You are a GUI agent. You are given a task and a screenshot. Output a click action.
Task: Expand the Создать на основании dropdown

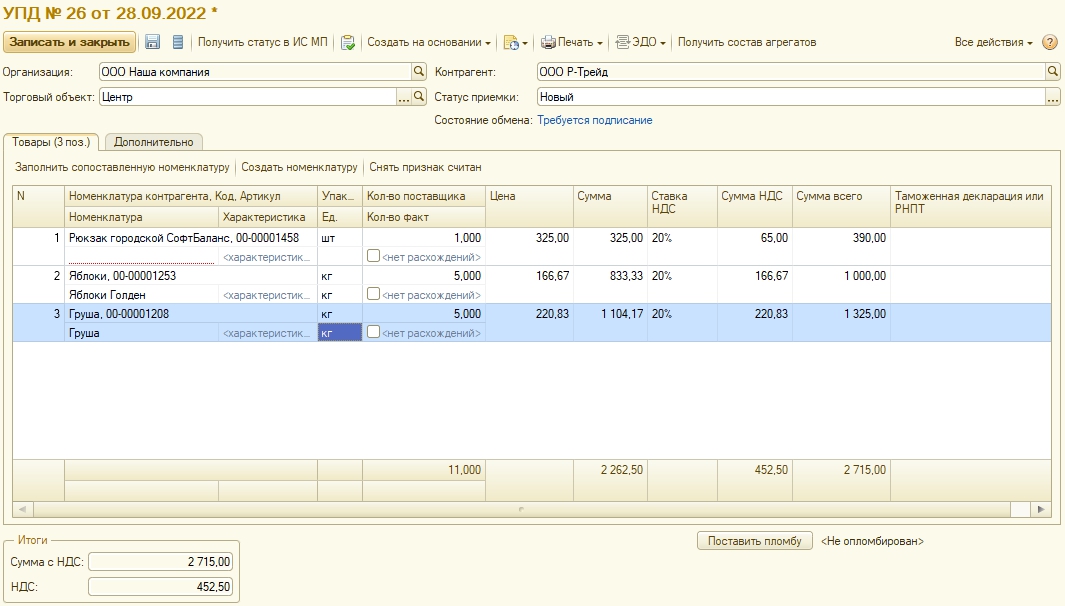pyautogui.click(x=429, y=42)
